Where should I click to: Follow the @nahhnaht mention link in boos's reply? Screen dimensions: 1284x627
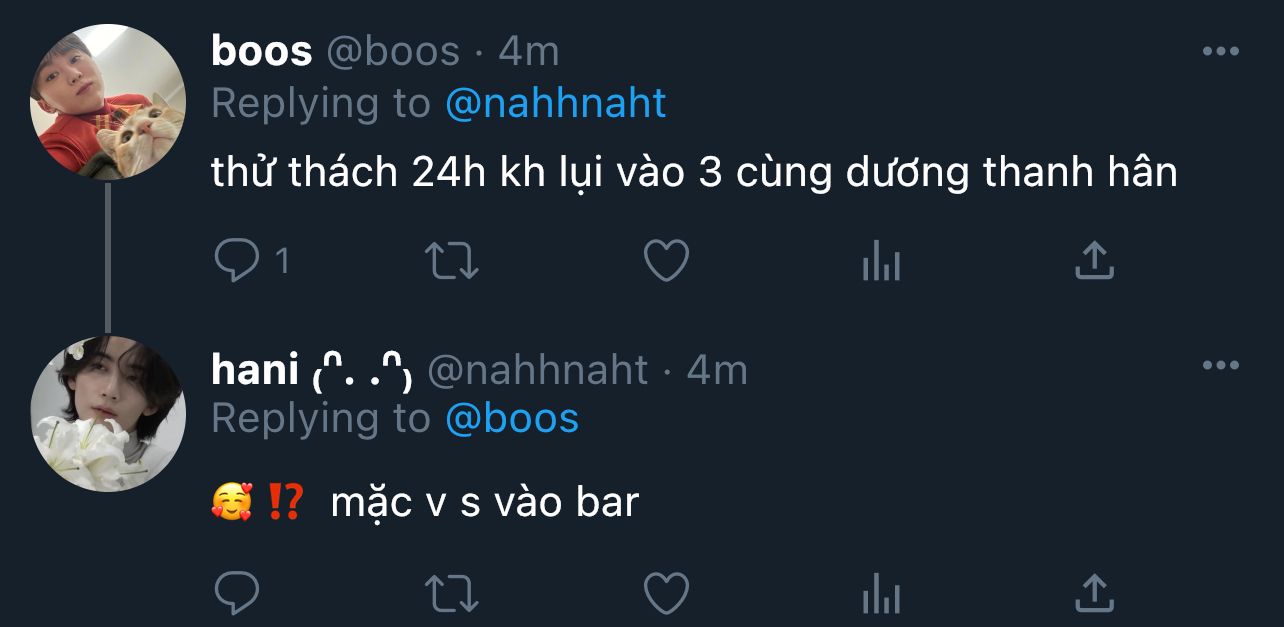555,103
